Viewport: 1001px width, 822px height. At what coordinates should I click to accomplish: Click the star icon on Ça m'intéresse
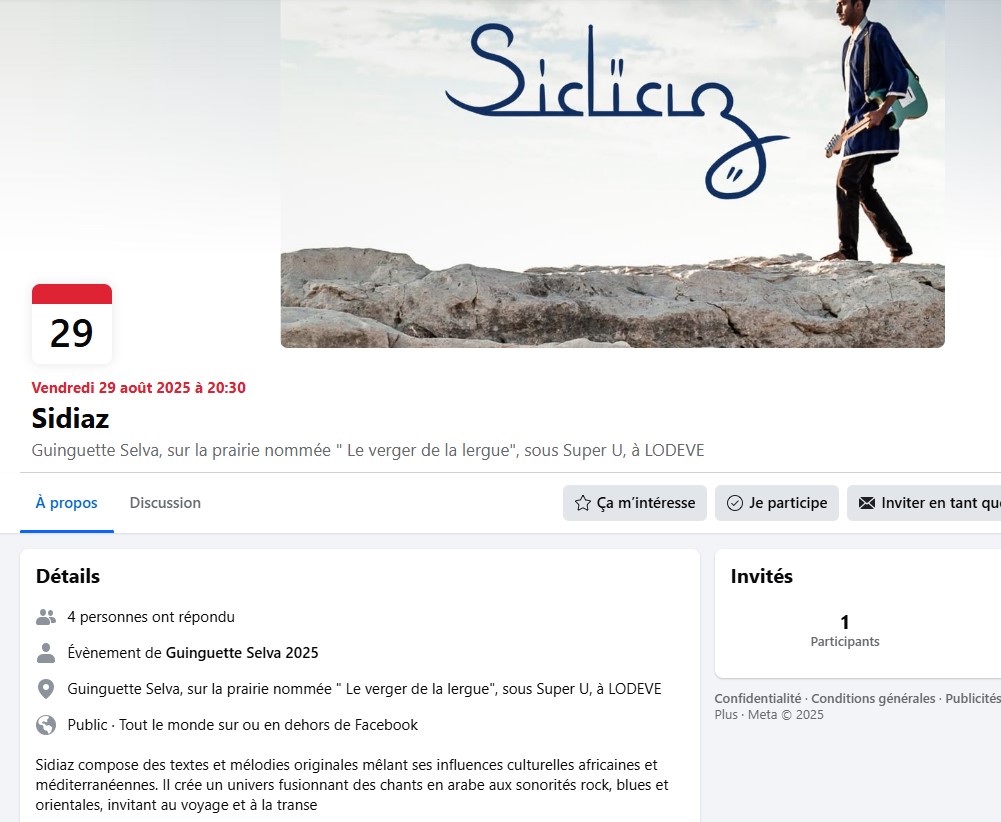point(582,503)
